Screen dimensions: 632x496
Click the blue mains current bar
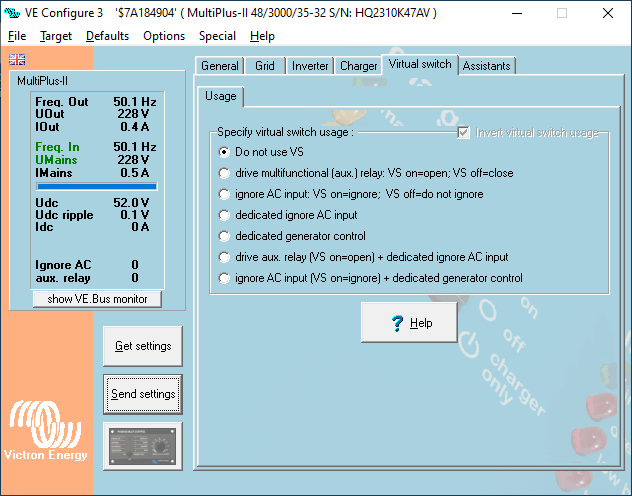coord(97,186)
